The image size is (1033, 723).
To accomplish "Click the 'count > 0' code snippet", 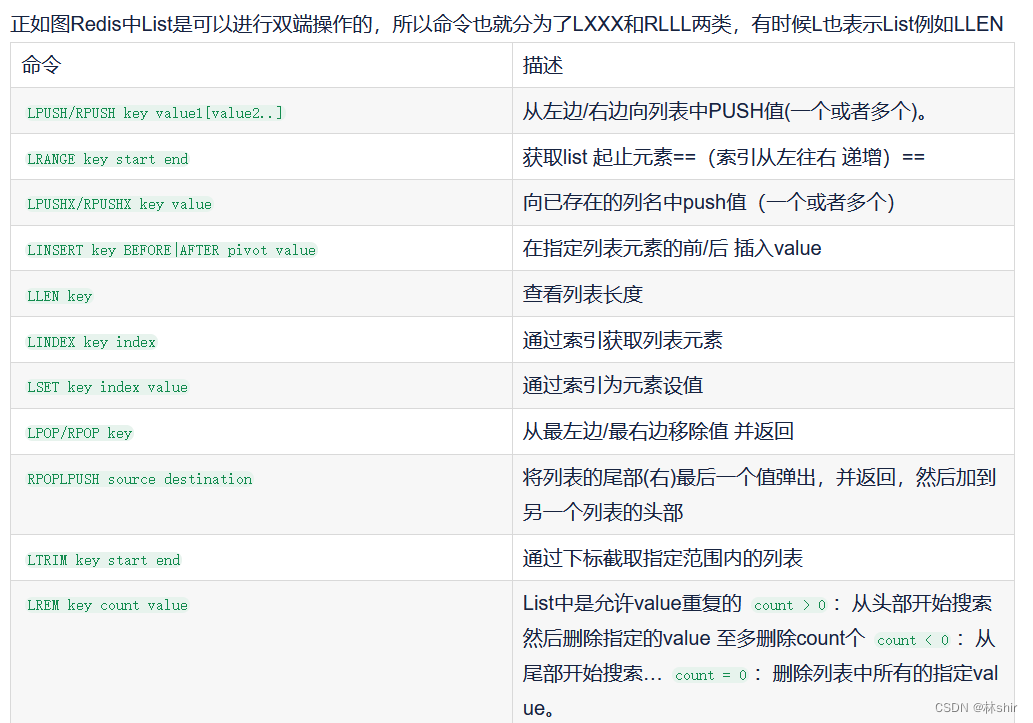I will click(x=789, y=605).
